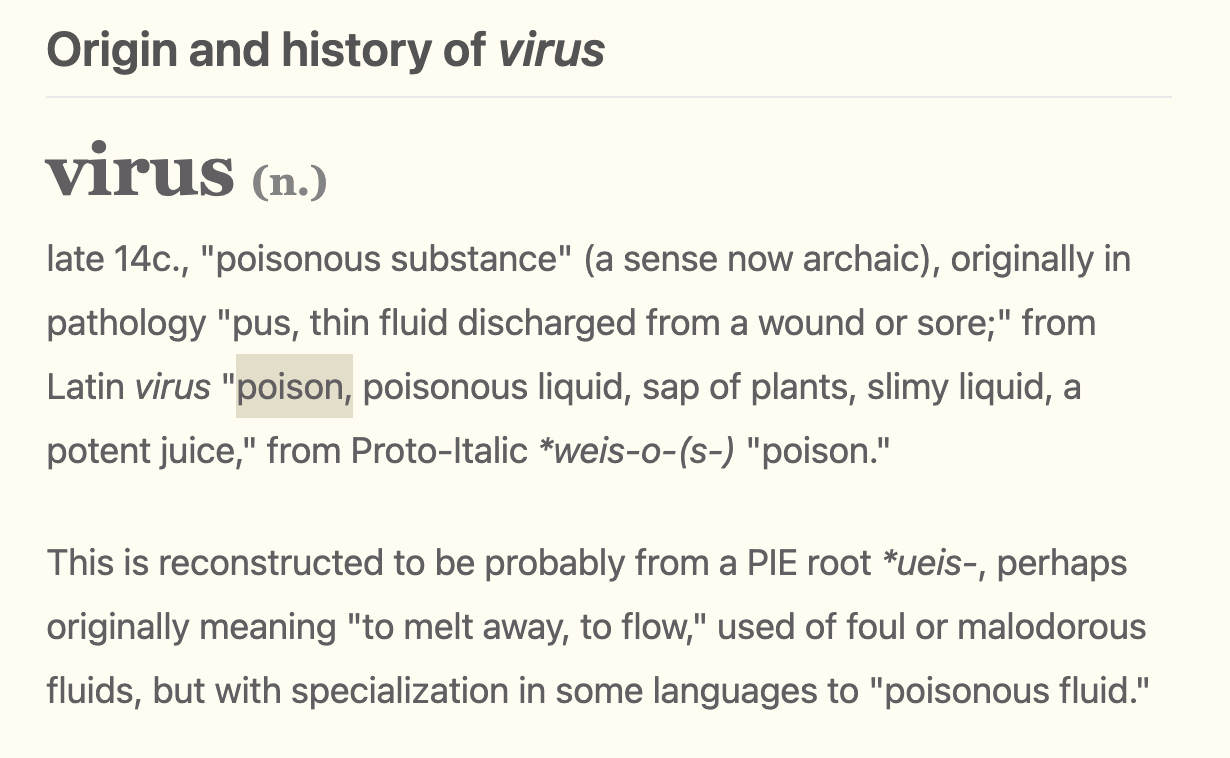Click the italic Latin word "virus" in the definition
Image resolution: width=1230 pixels, height=758 pixels.
pos(173,387)
